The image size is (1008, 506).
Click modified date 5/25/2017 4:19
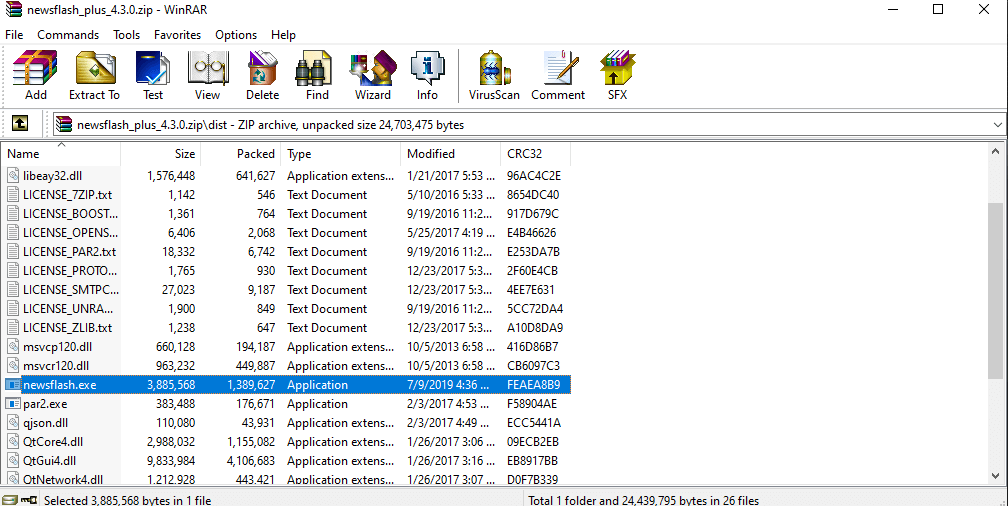(x=451, y=233)
